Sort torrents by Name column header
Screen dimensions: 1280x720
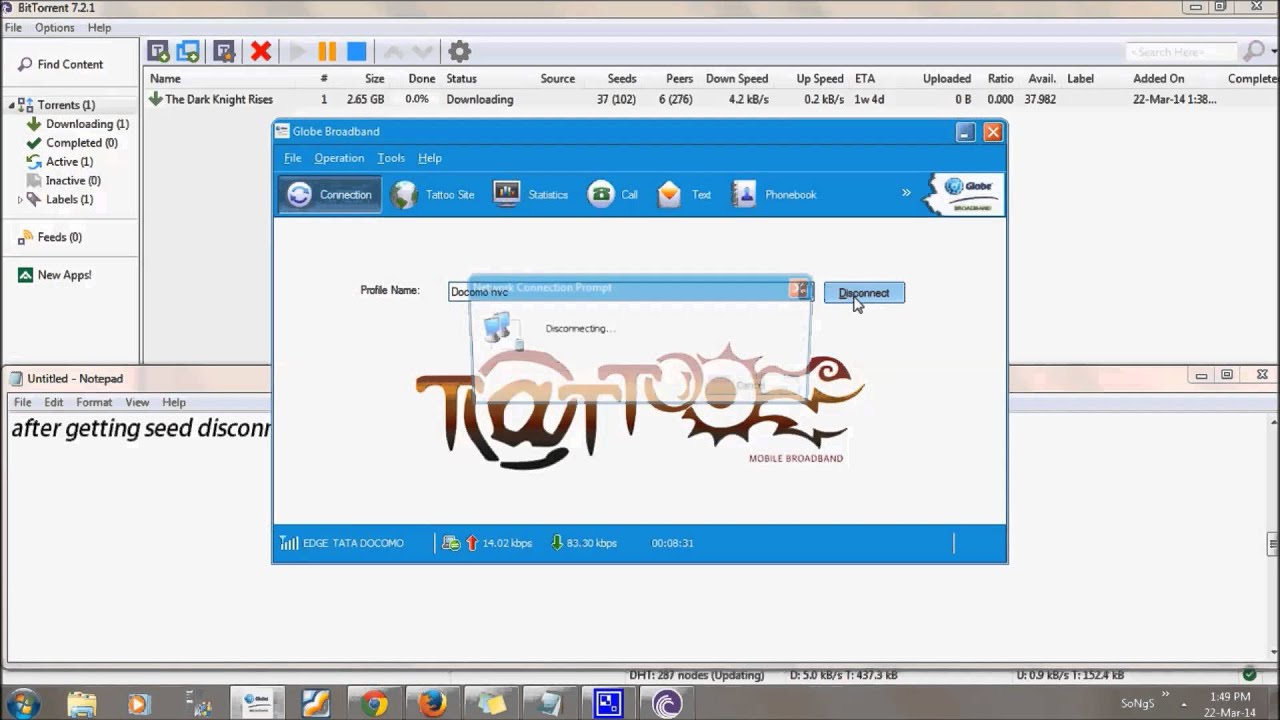[x=165, y=78]
